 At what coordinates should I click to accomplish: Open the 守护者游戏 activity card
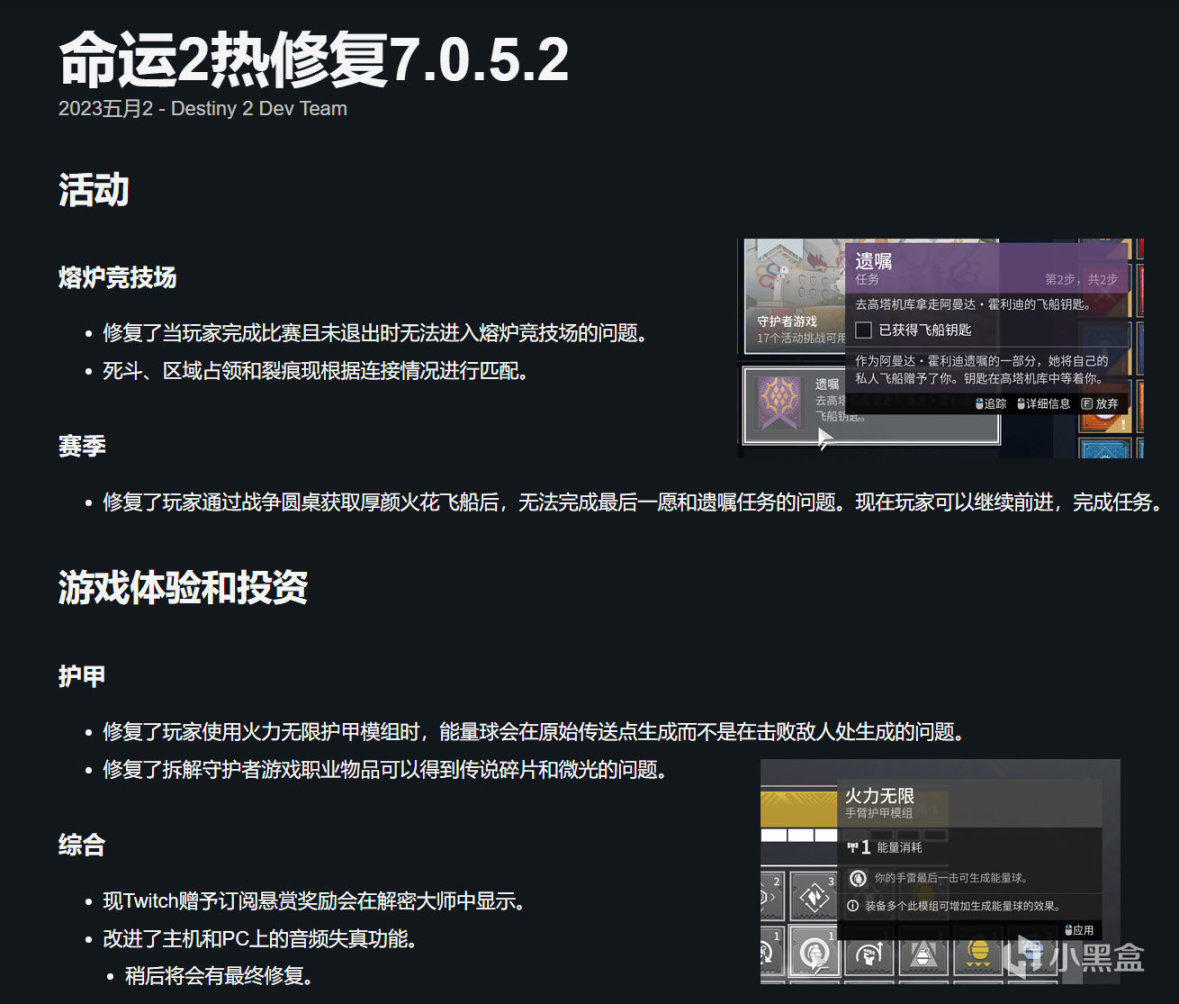(795, 295)
